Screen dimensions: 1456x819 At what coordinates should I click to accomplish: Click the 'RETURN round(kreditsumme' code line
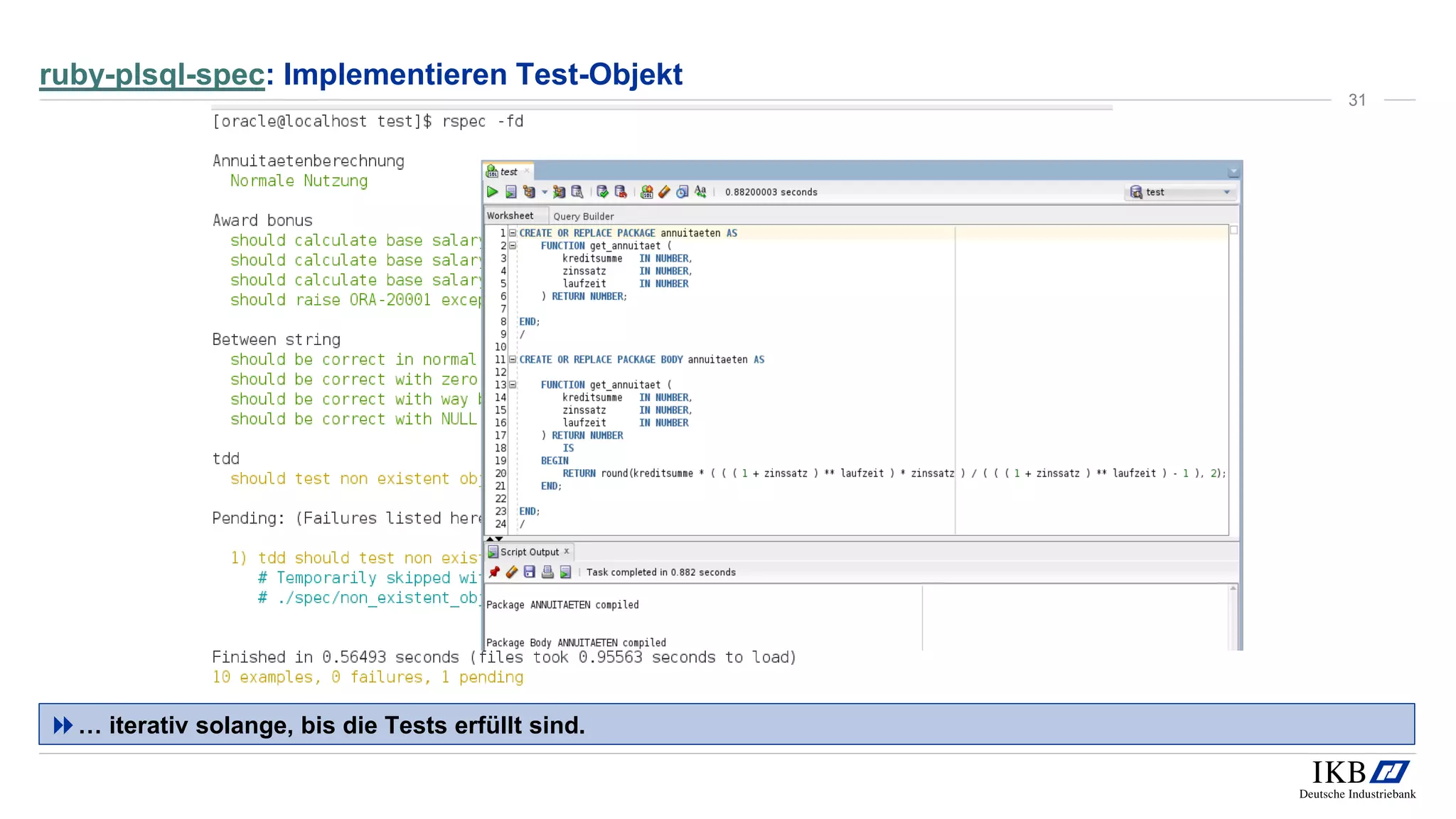pos(894,473)
